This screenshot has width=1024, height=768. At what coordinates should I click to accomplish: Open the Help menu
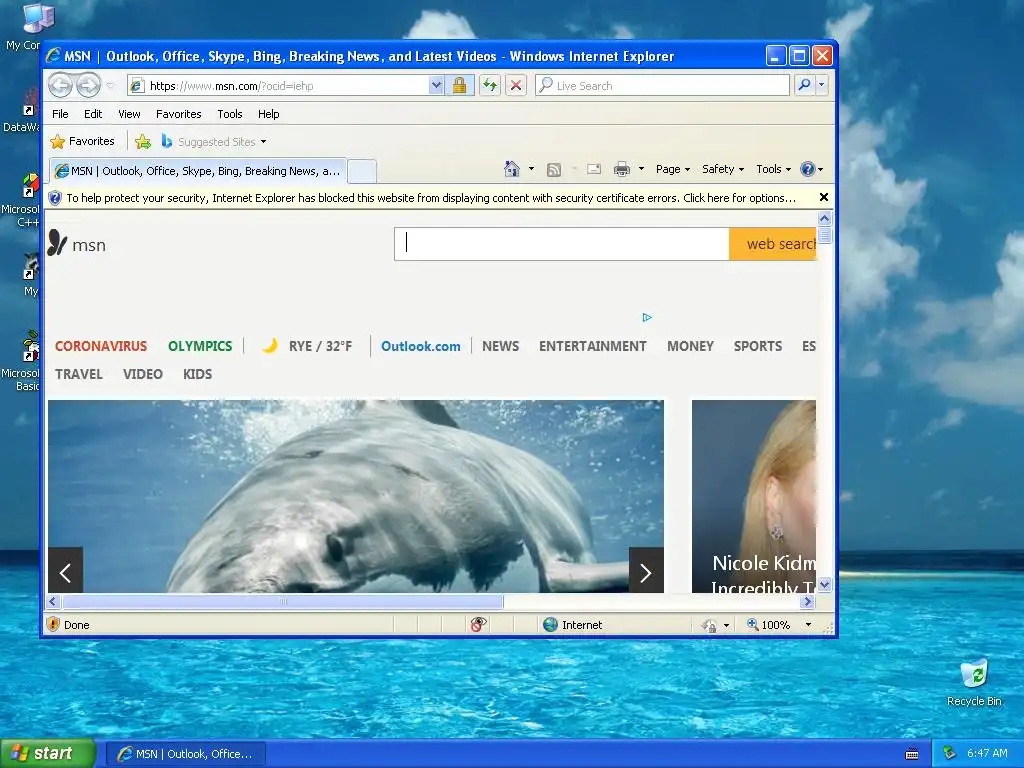pos(268,114)
